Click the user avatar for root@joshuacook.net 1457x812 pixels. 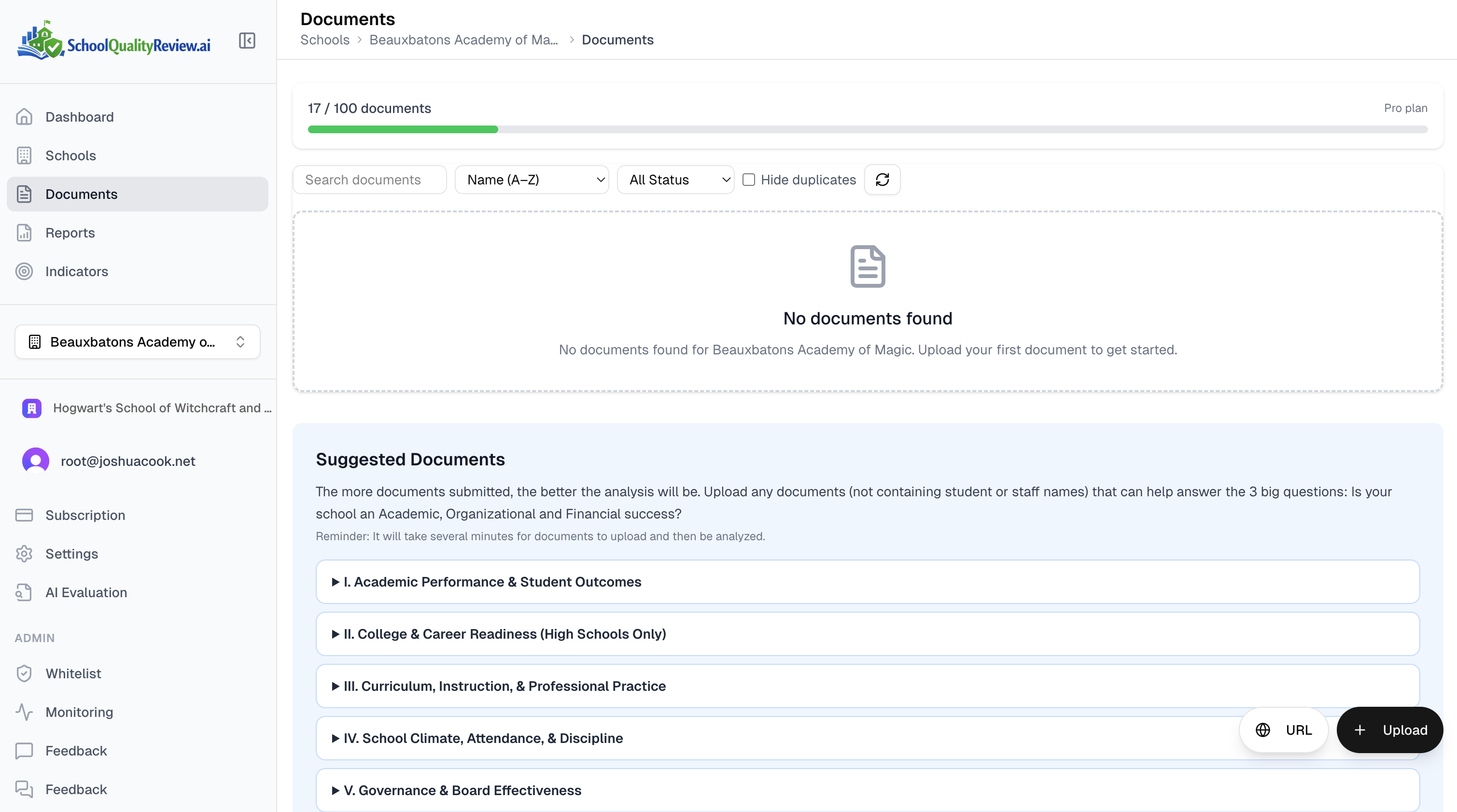click(35, 460)
